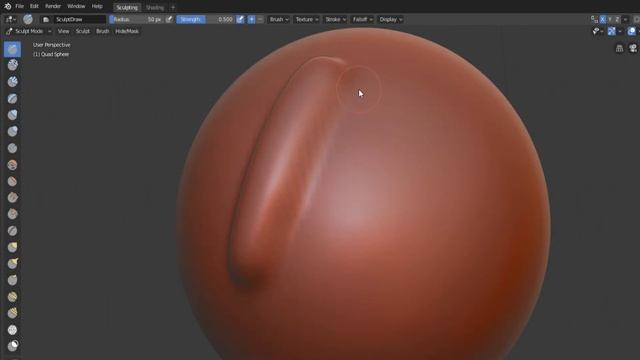Open the viewport View menu
The image size is (640, 360).
click(x=63, y=31)
